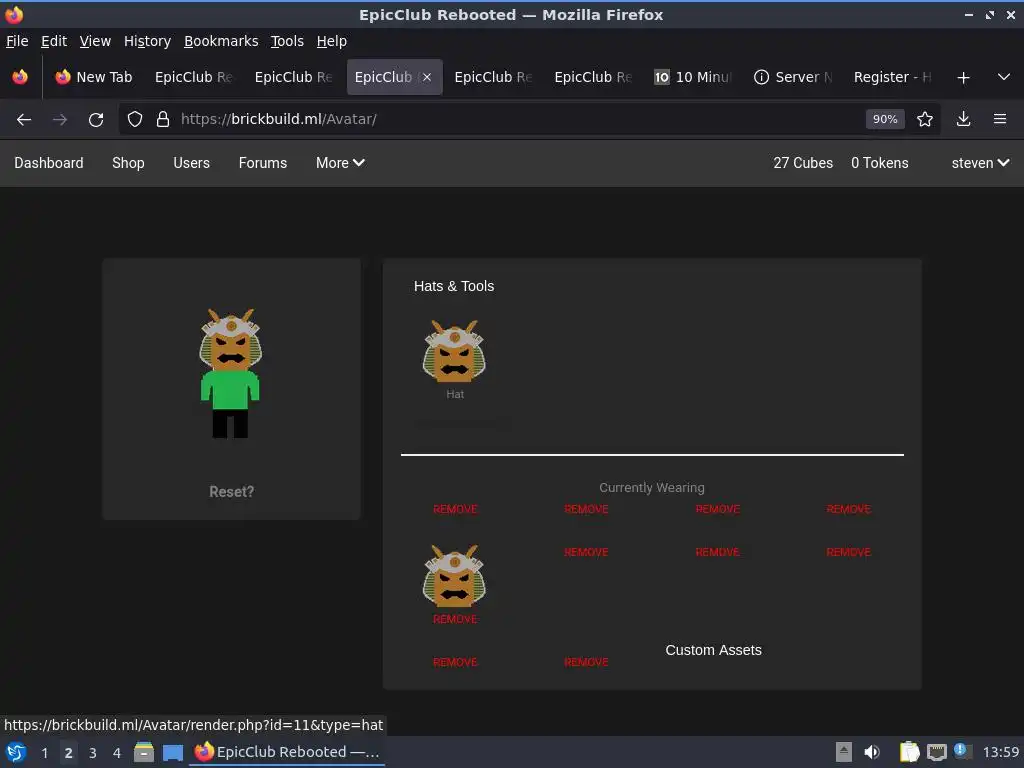
Task: Switch to the 10 Minu tab
Action: 694,77
